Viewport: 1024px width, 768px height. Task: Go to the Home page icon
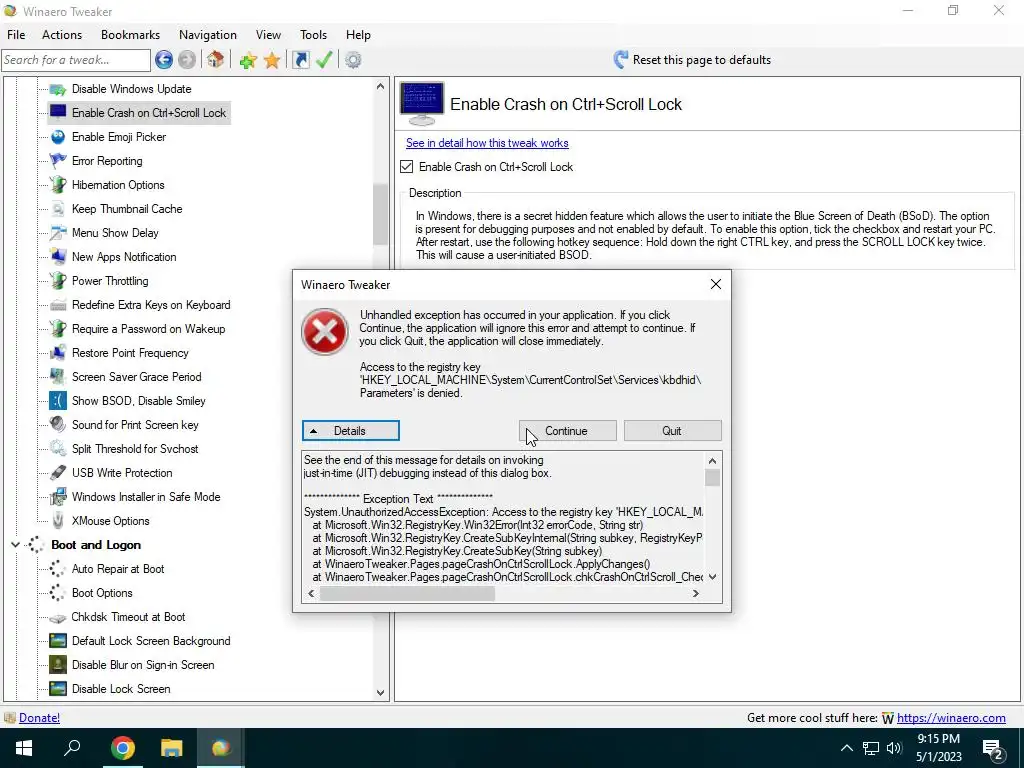[x=216, y=60]
